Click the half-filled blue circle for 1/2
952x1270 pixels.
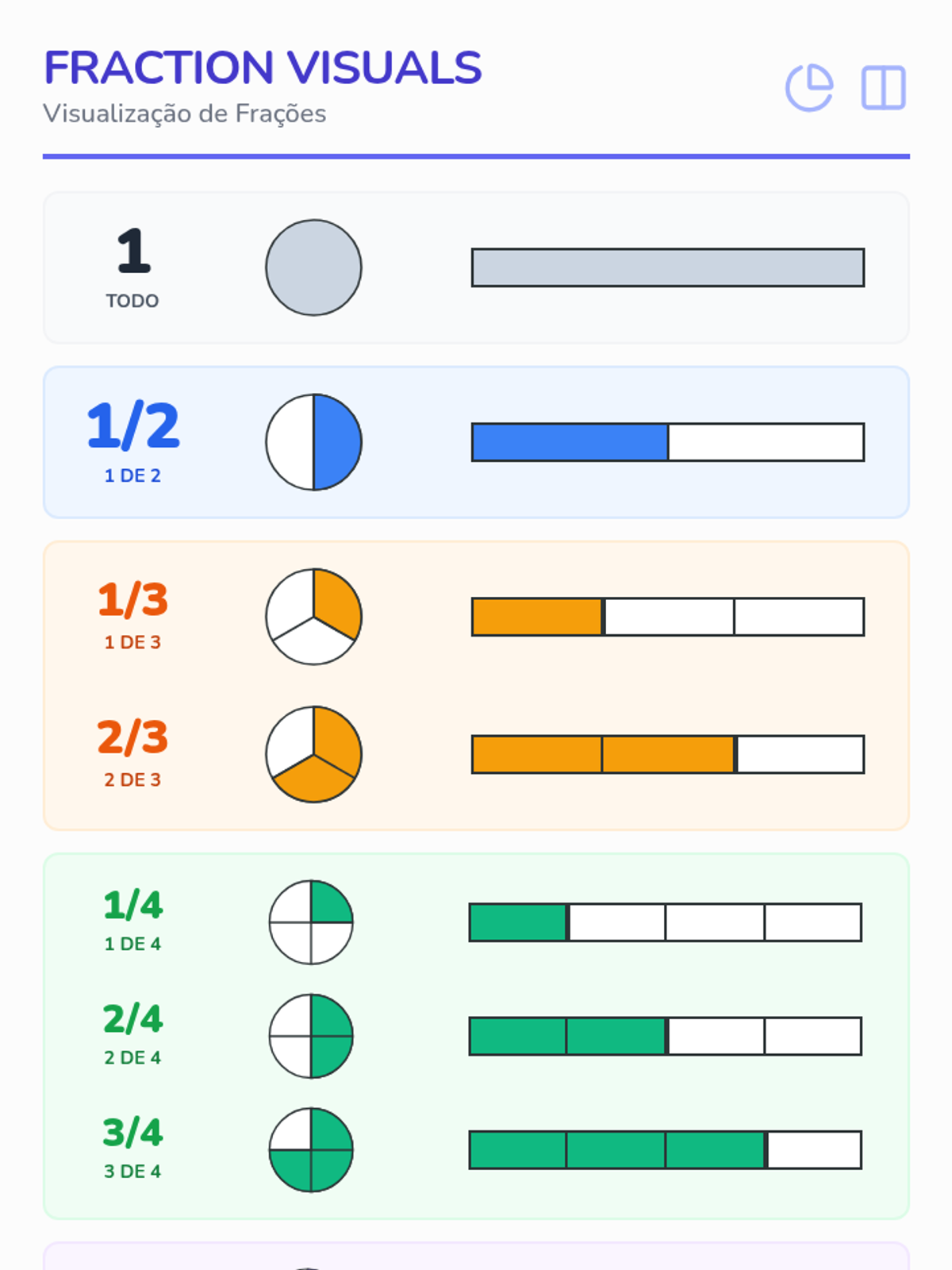[x=313, y=442]
